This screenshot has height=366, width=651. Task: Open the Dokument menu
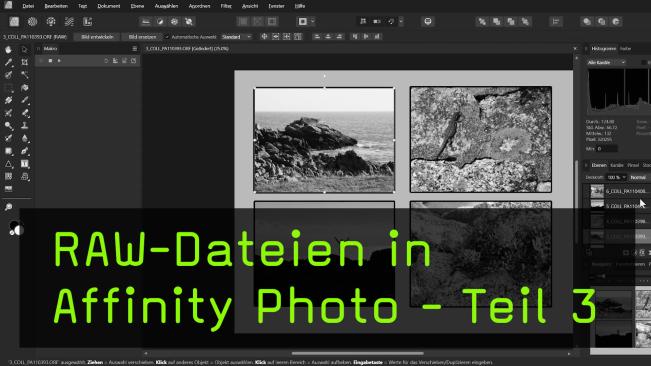tap(108, 6)
